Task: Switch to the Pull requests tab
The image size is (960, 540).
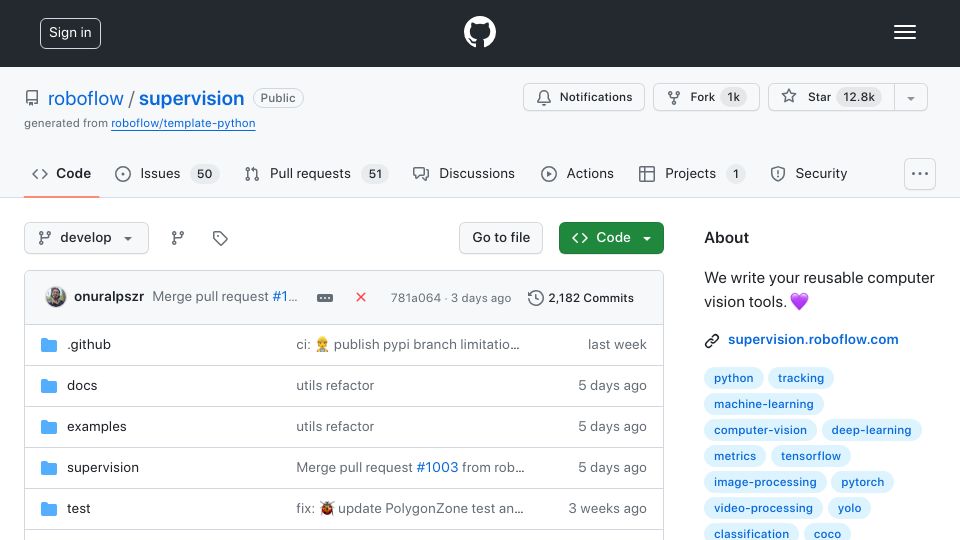Action: coord(316,174)
